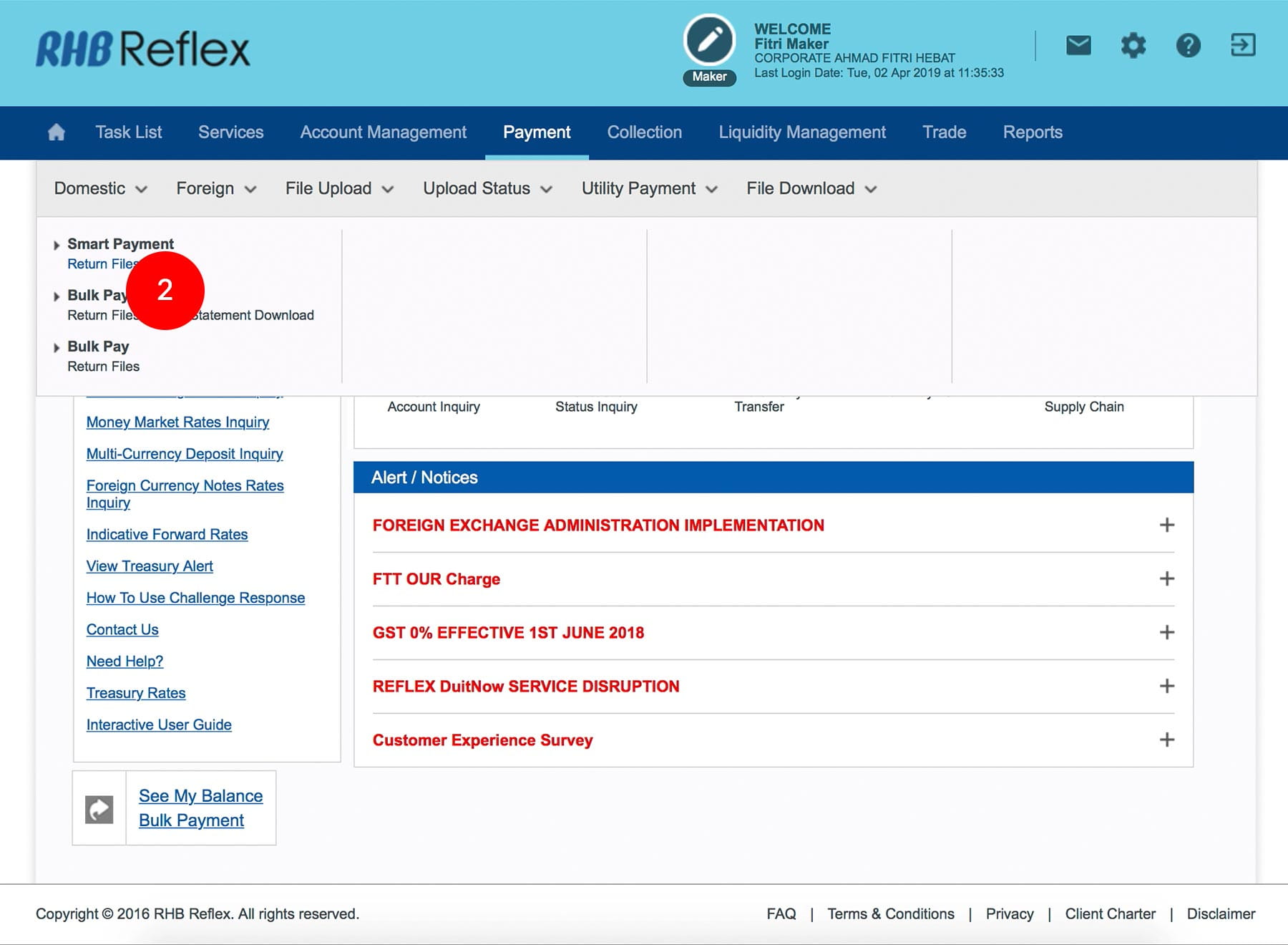Expand Foreign Exchange Administration Implementation notice
Screen dimensions: 1288x945
pyautogui.click(x=1166, y=525)
